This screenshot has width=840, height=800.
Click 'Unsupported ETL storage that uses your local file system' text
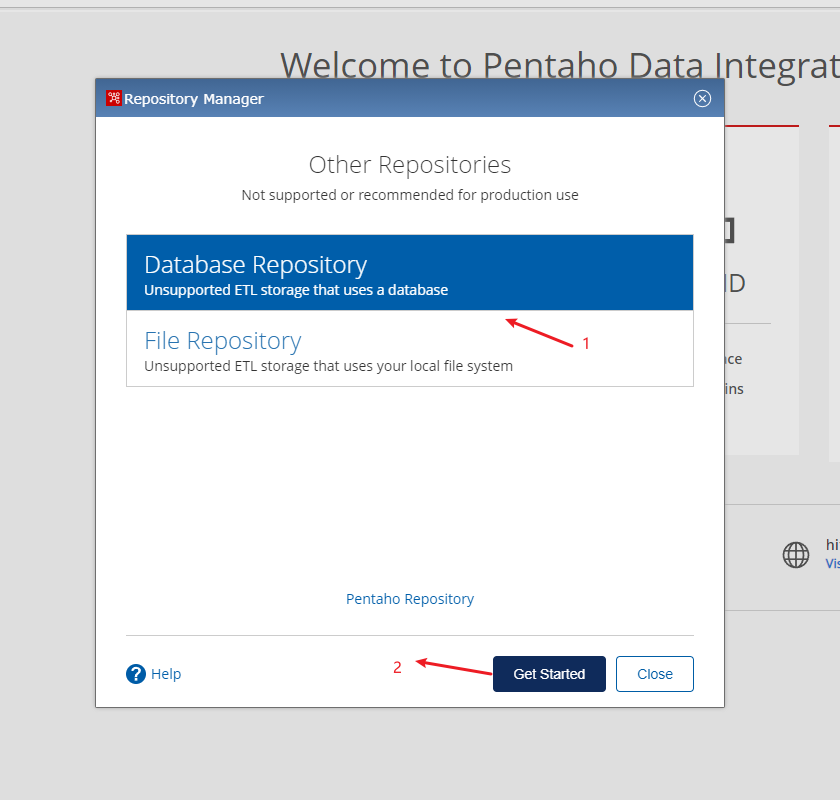point(328,366)
